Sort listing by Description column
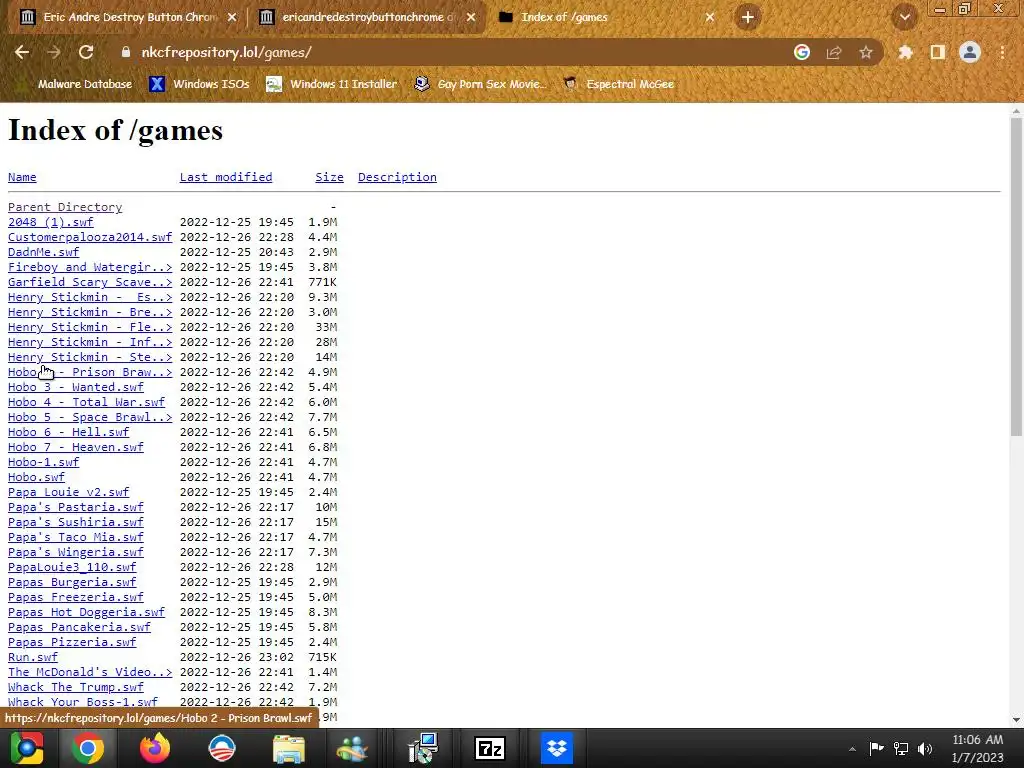Screen dimensions: 1024x768 (397, 177)
